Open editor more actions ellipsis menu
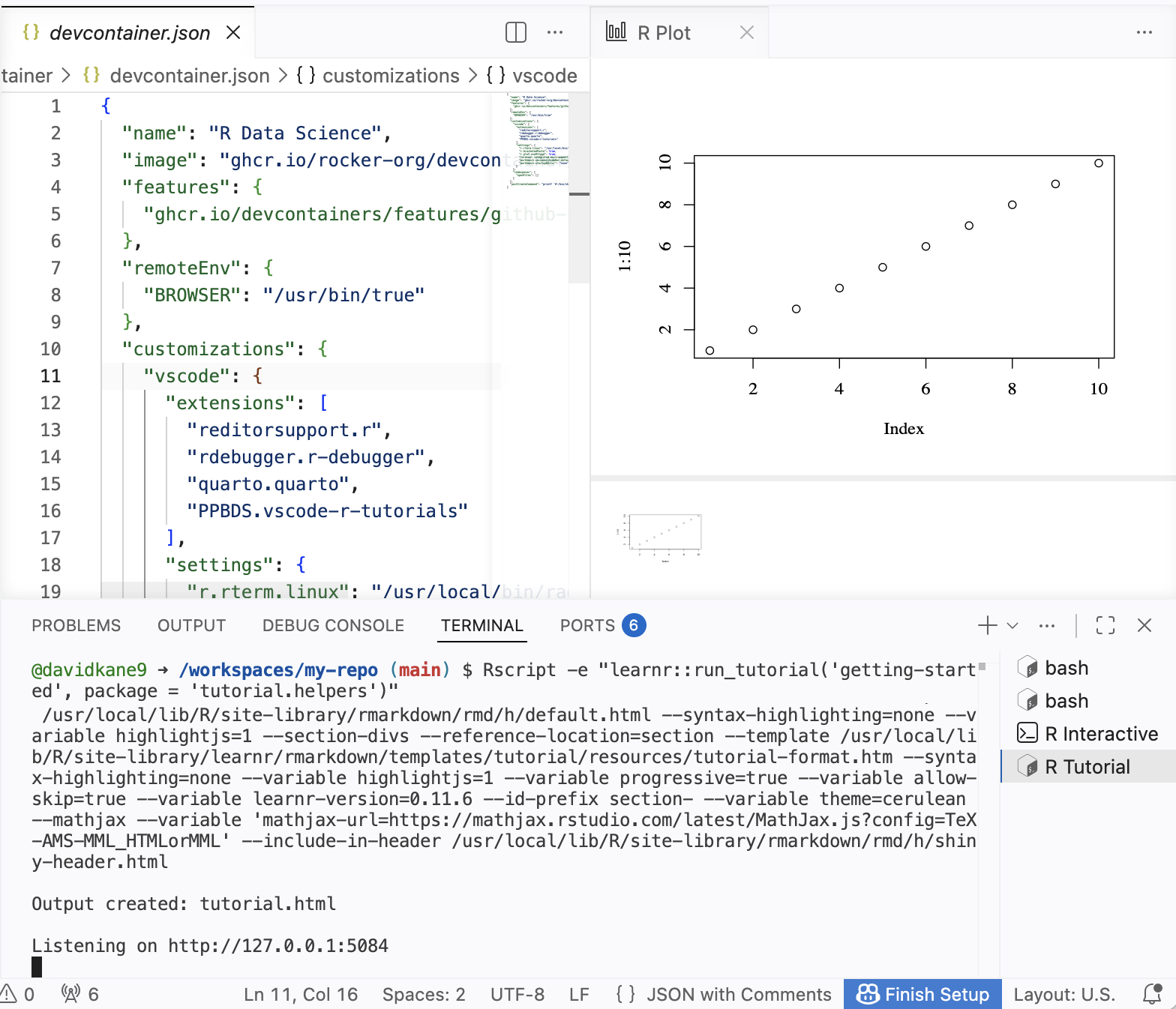This screenshot has height=1009, width=1176. coord(555,32)
